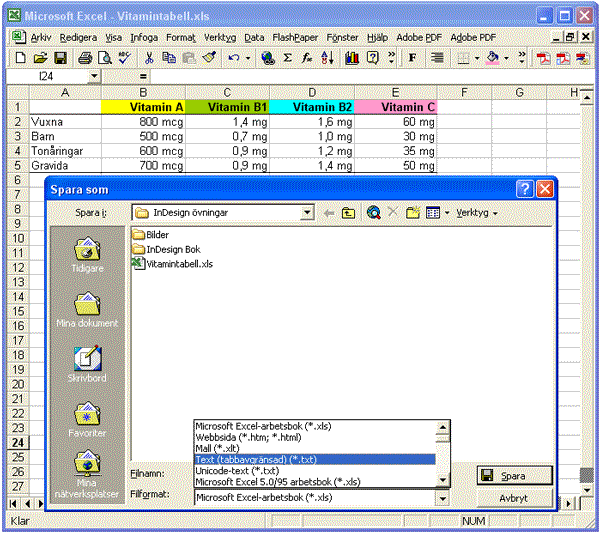
Task: Go up one folder level
Action: click(x=348, y=213)
